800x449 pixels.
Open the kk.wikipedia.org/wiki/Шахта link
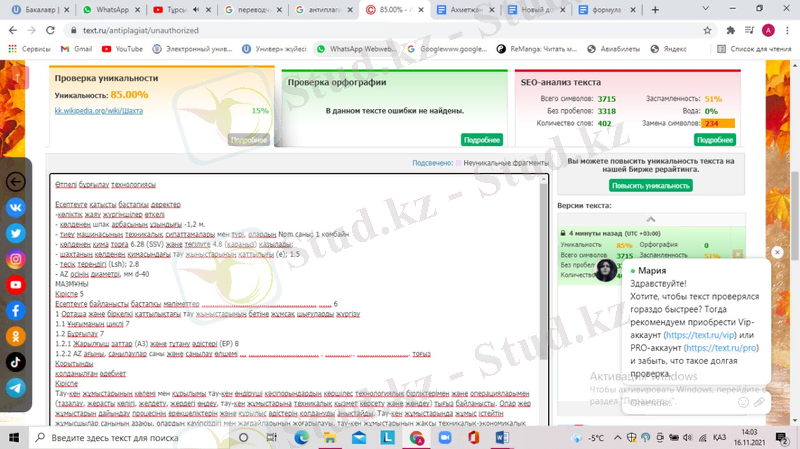99,111
